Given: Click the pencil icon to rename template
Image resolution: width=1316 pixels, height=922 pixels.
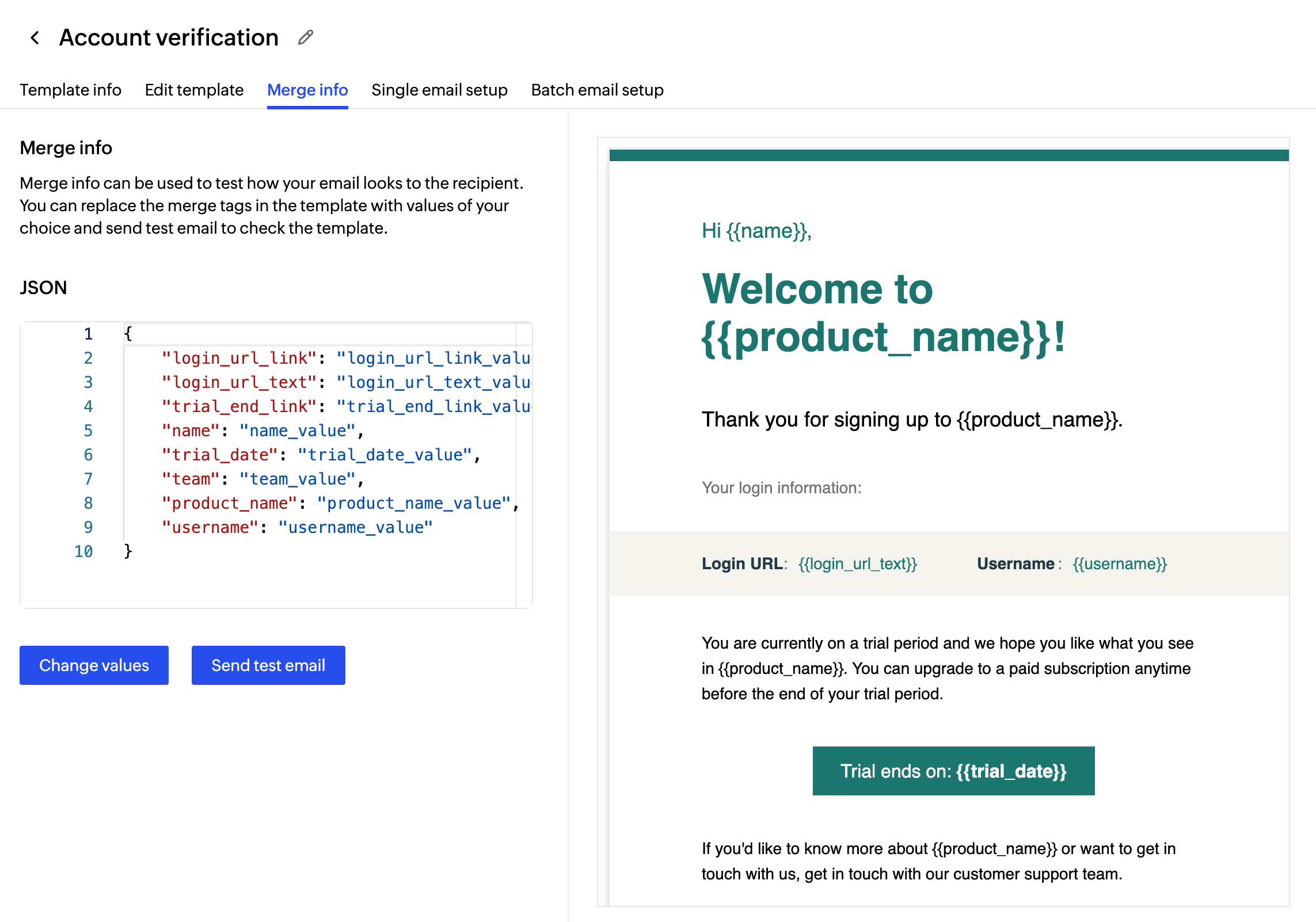Looking at the screenshot, I should coord(306,38).
